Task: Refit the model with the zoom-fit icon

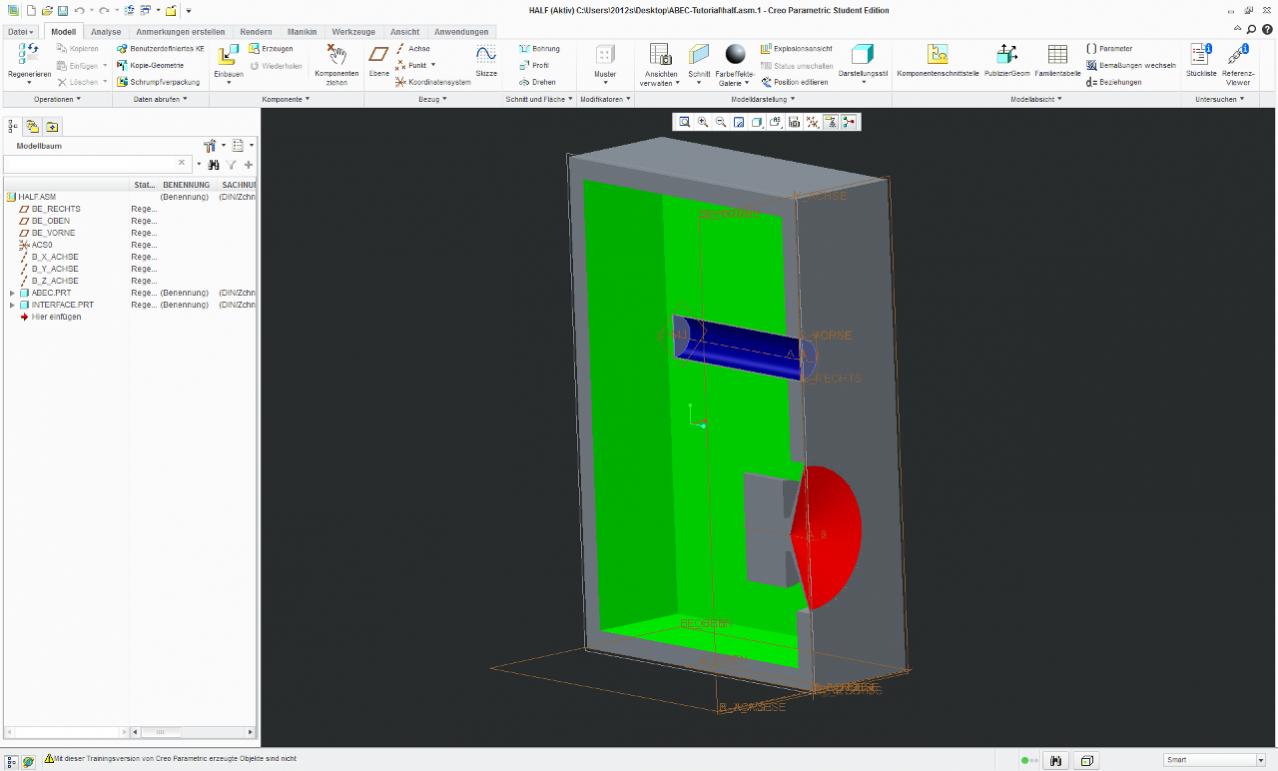Action: click(685, 122)
